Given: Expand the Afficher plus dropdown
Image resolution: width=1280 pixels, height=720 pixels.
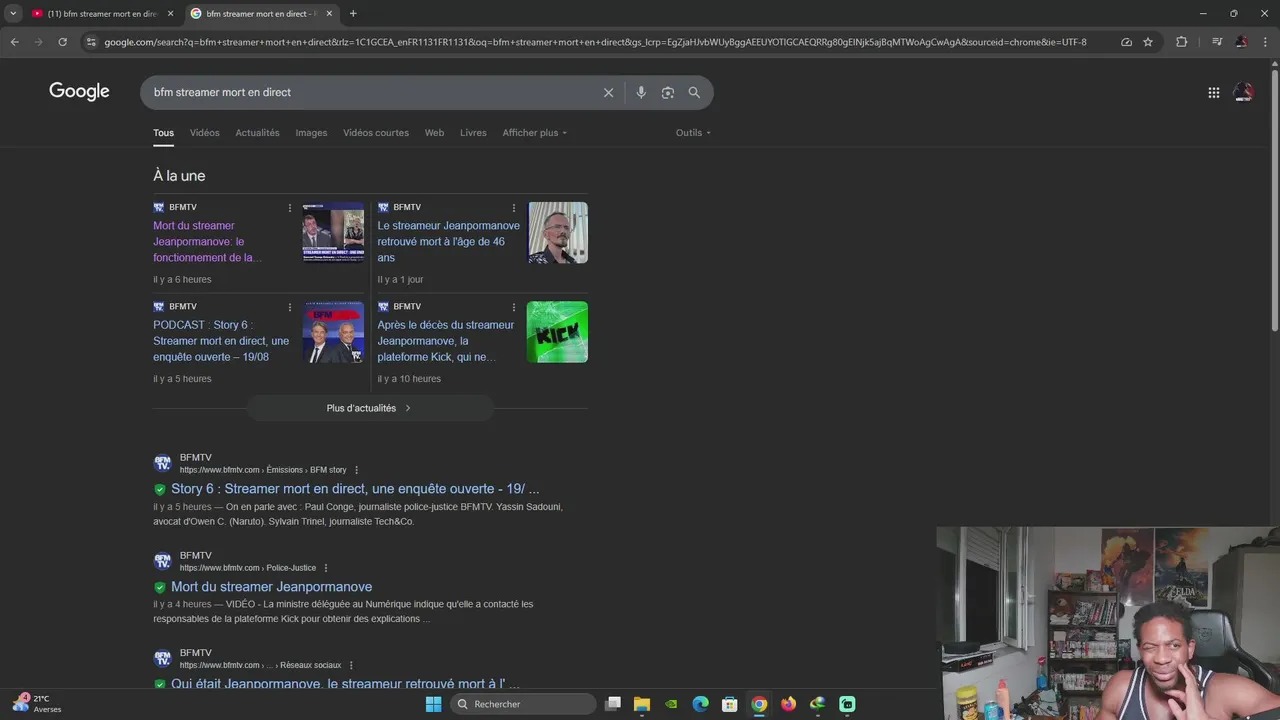Looking at the screenshot, I should (534, 133).
